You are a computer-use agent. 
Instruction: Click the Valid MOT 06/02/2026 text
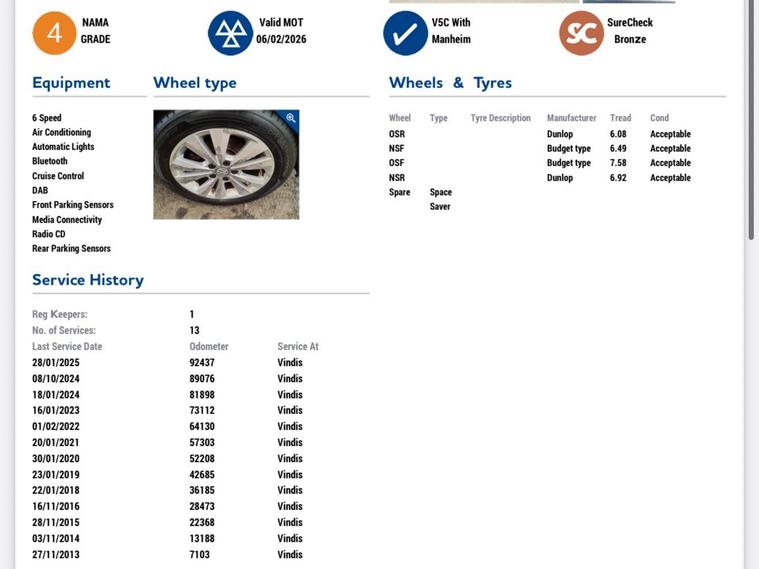281,31
